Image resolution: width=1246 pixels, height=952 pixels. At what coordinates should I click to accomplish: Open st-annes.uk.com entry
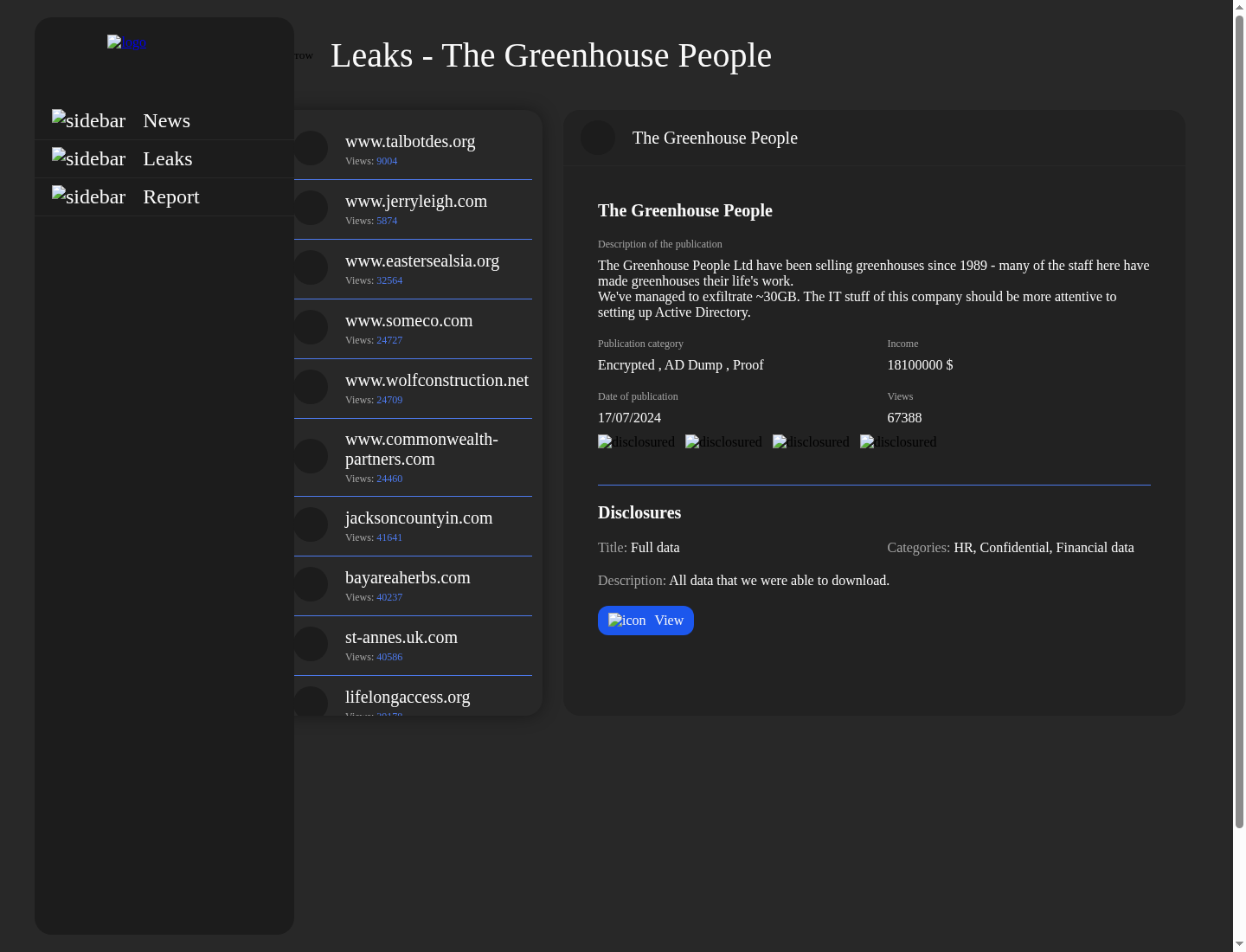[x=413, y=646]
